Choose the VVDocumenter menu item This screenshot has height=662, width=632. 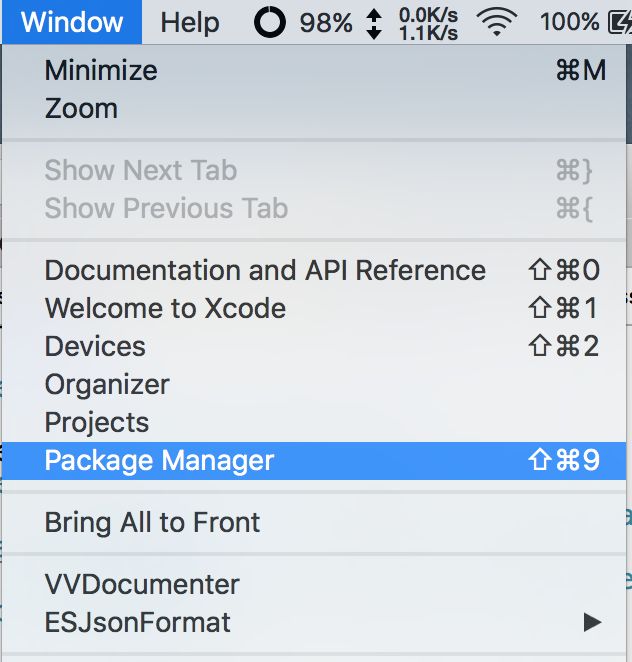click(314, 585)
